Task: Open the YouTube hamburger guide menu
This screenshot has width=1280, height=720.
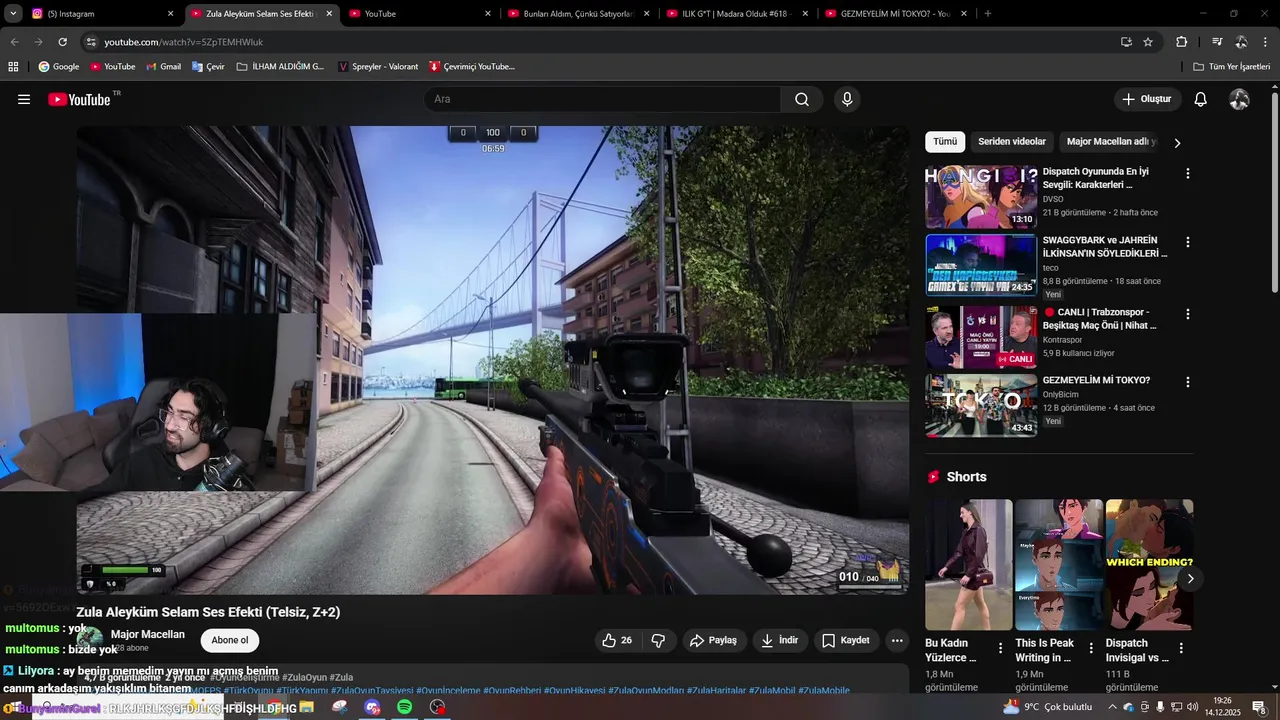Action: click(x=24, y=99)
